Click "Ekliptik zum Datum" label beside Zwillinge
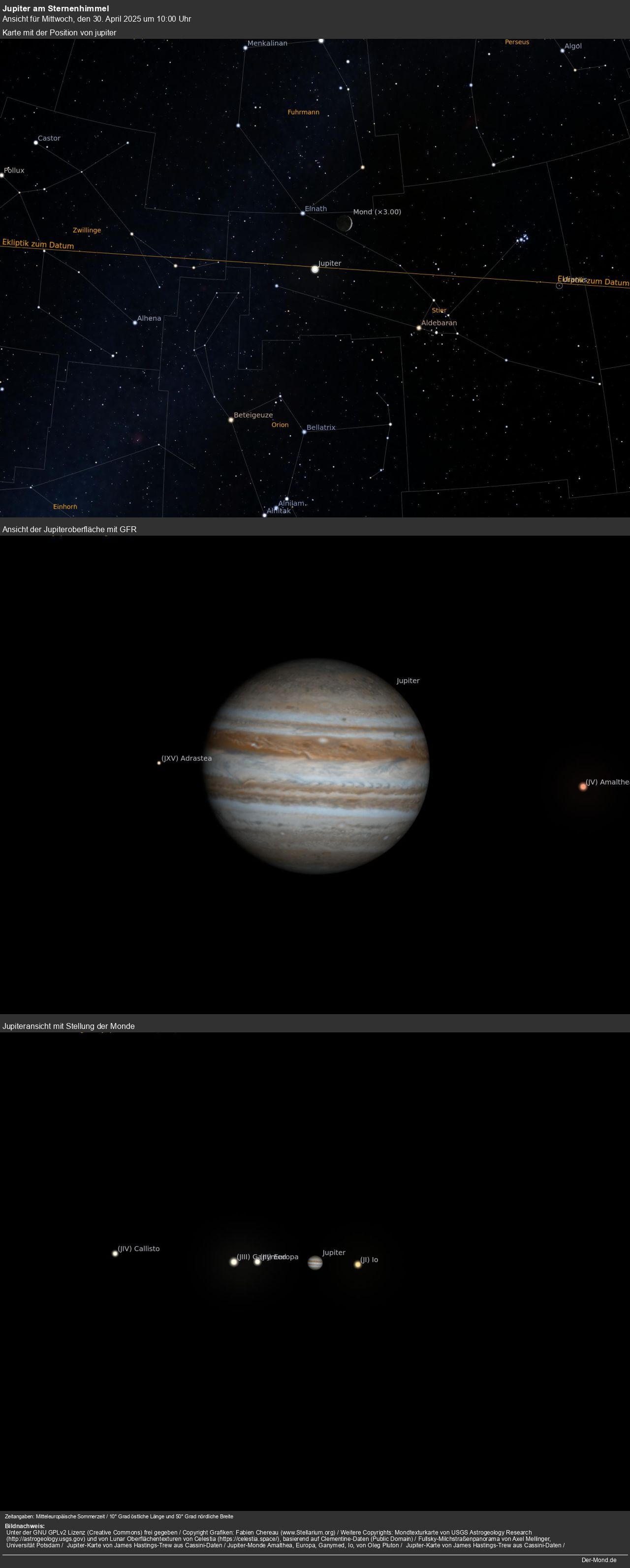This screenshot has width=630, height=1568. [38, 244]
